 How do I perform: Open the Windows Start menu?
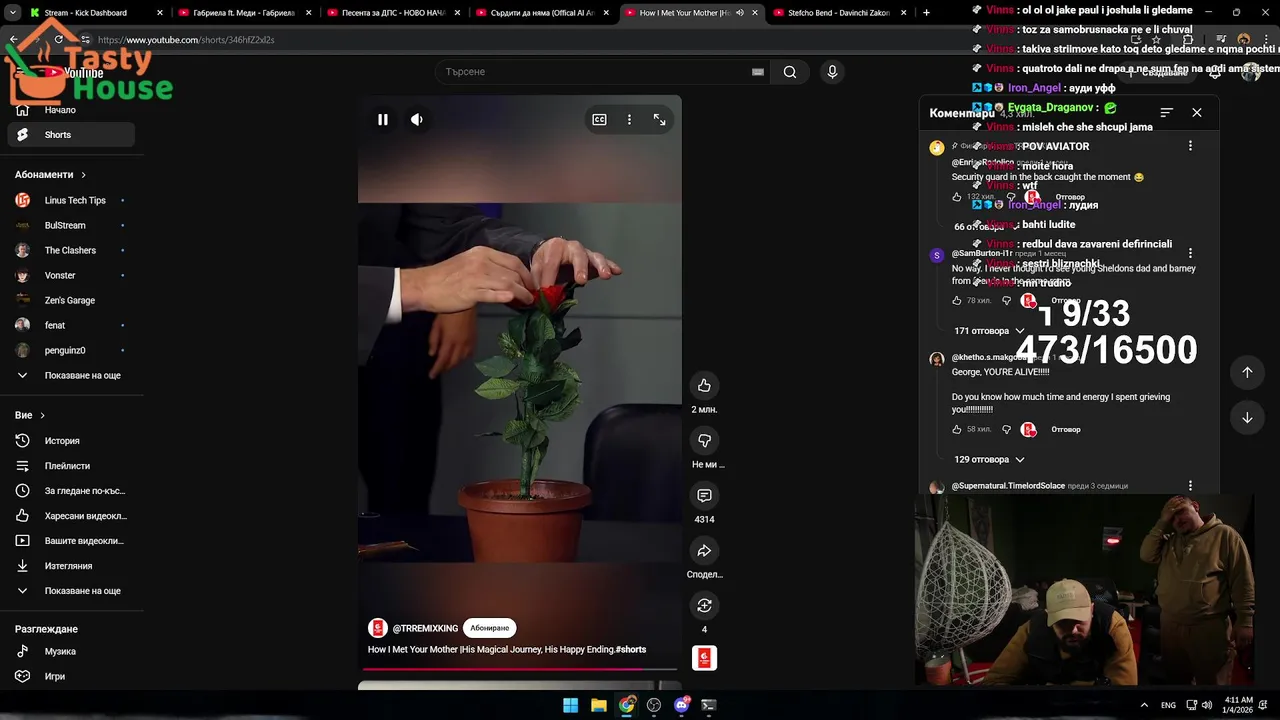[x=570, y=705]
